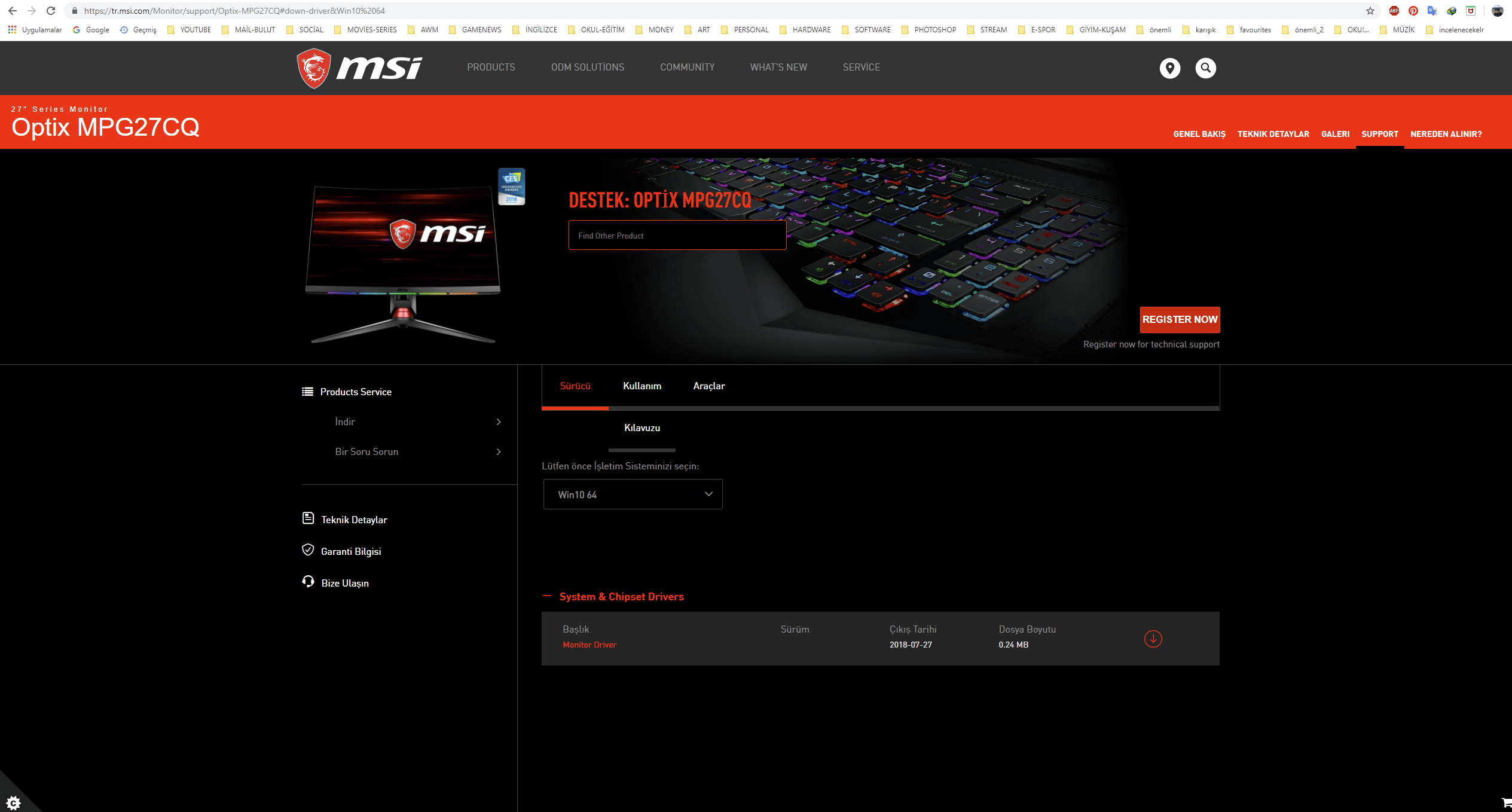The image size is (1512, 812).
Task: Switch to the Araçlar tab
Action: coord(708,386)
